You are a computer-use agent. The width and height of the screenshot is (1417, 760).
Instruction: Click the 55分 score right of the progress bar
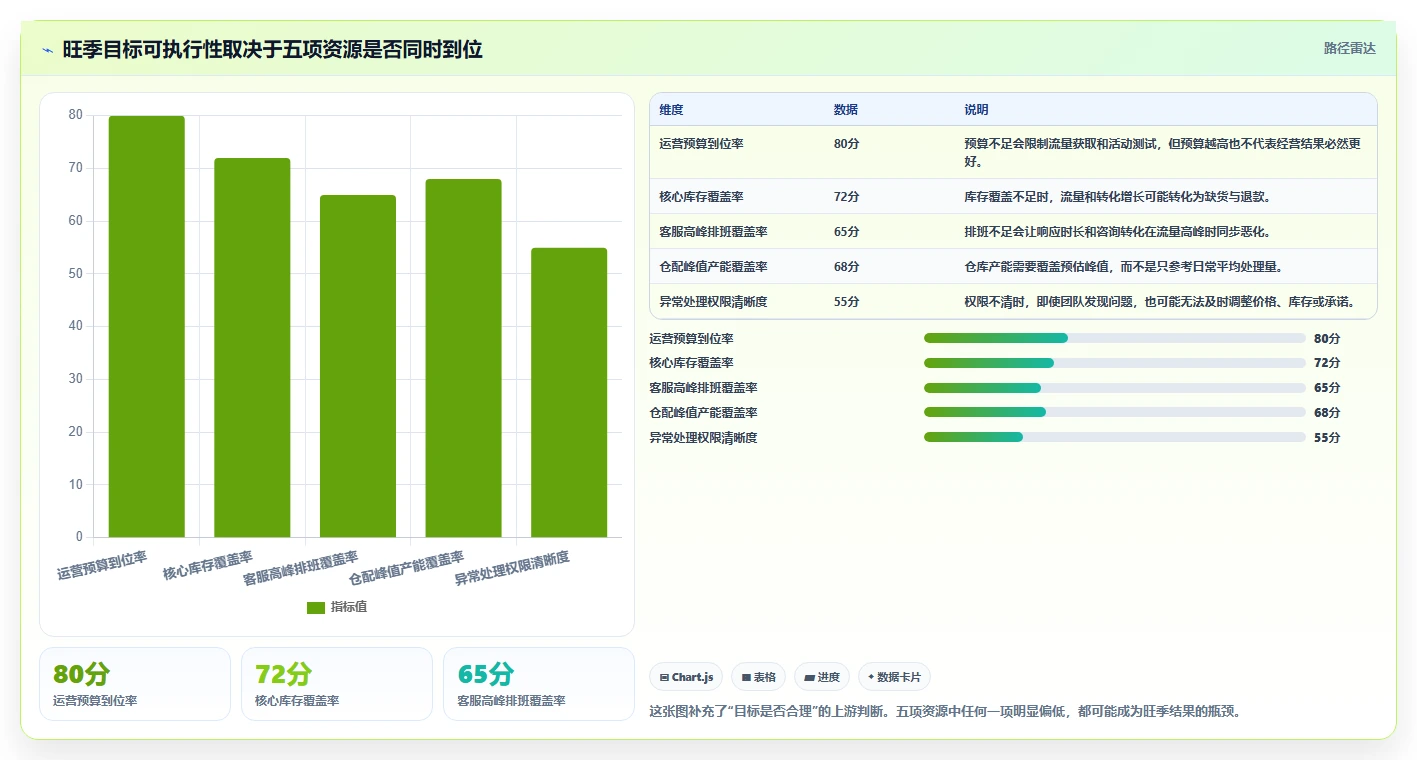(x=1327, y=438)
